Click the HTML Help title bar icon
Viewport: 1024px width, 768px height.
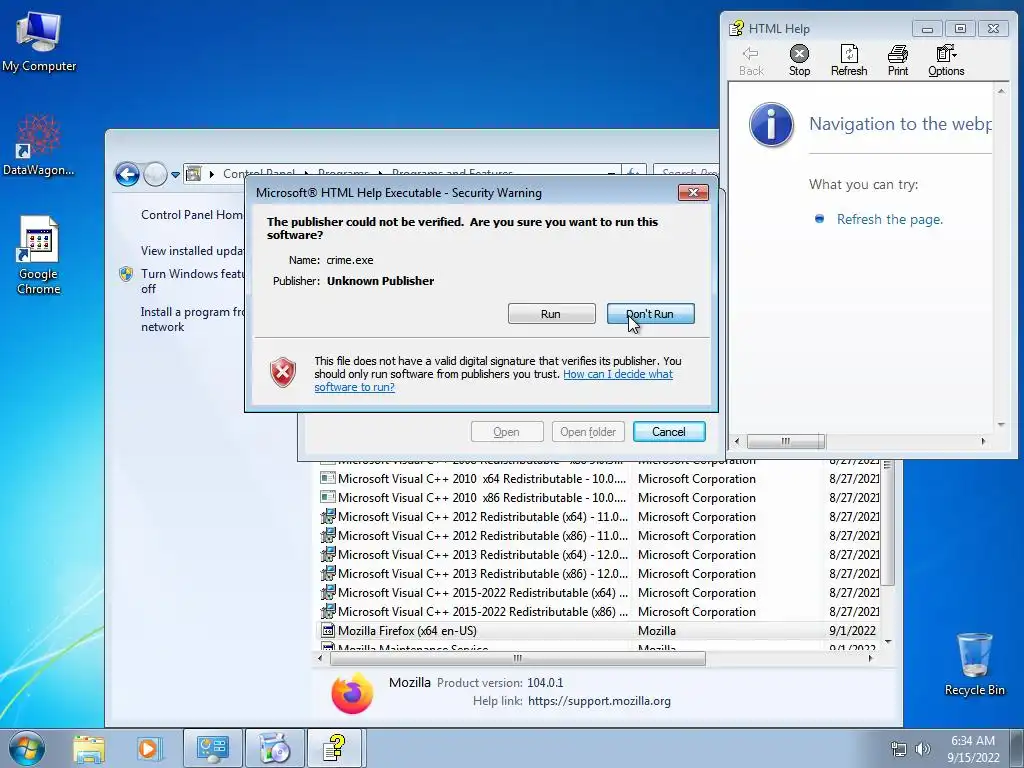(737, 28)
